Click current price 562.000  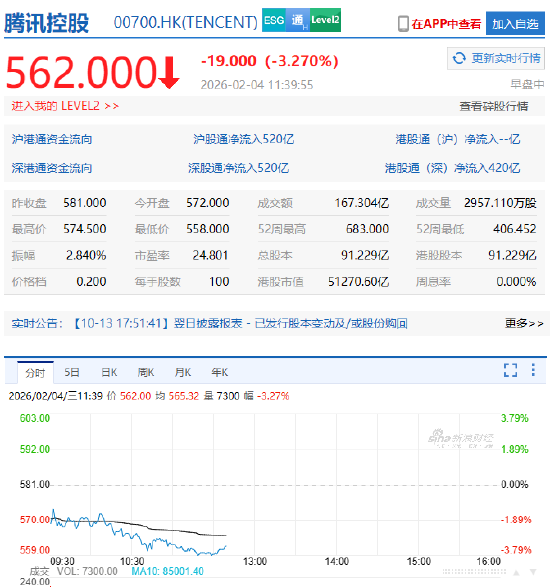pos(80,72)
